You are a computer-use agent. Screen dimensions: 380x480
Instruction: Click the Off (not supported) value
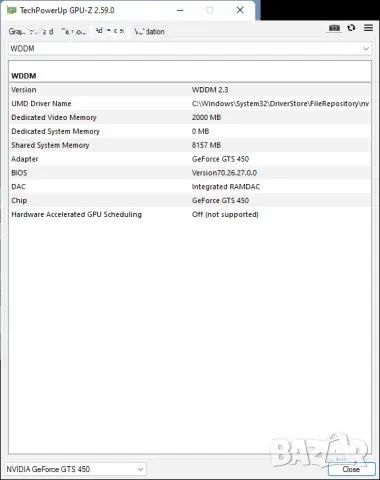[225, 214]
